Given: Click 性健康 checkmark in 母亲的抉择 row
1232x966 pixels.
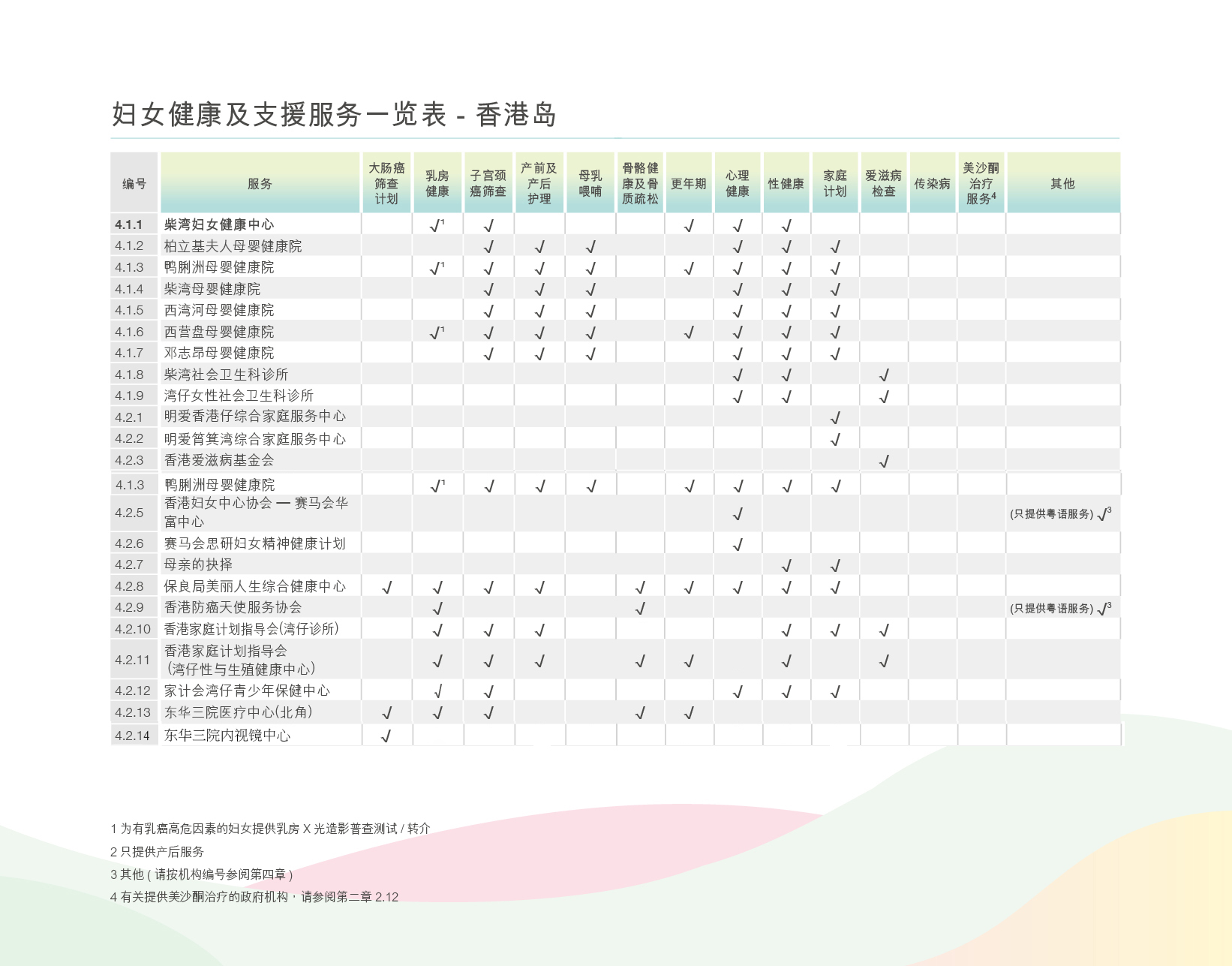Looking at the screenshot, I should [x=786, y=565].
